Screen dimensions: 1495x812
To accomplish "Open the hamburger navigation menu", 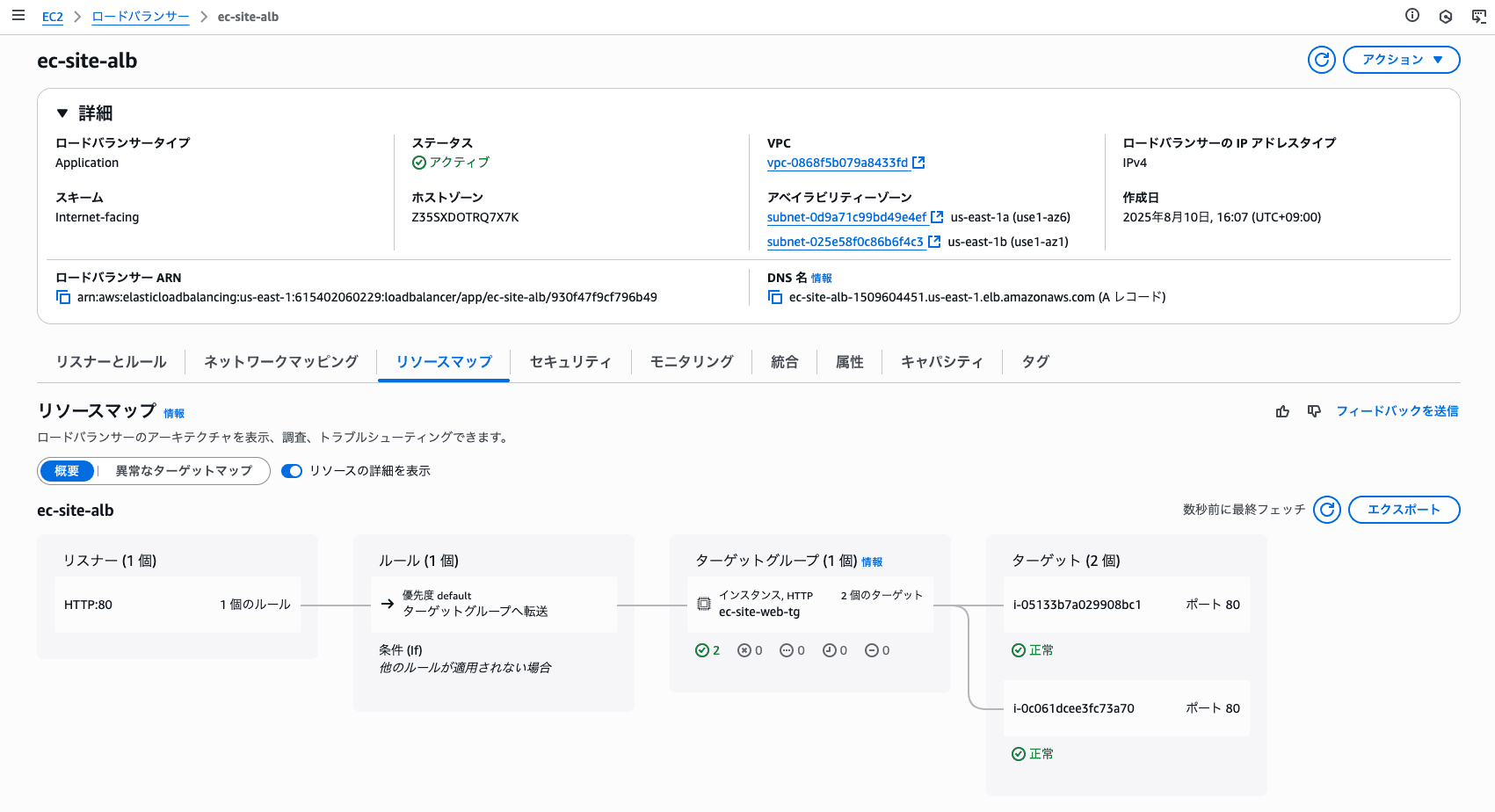I will tap(18, 16).
